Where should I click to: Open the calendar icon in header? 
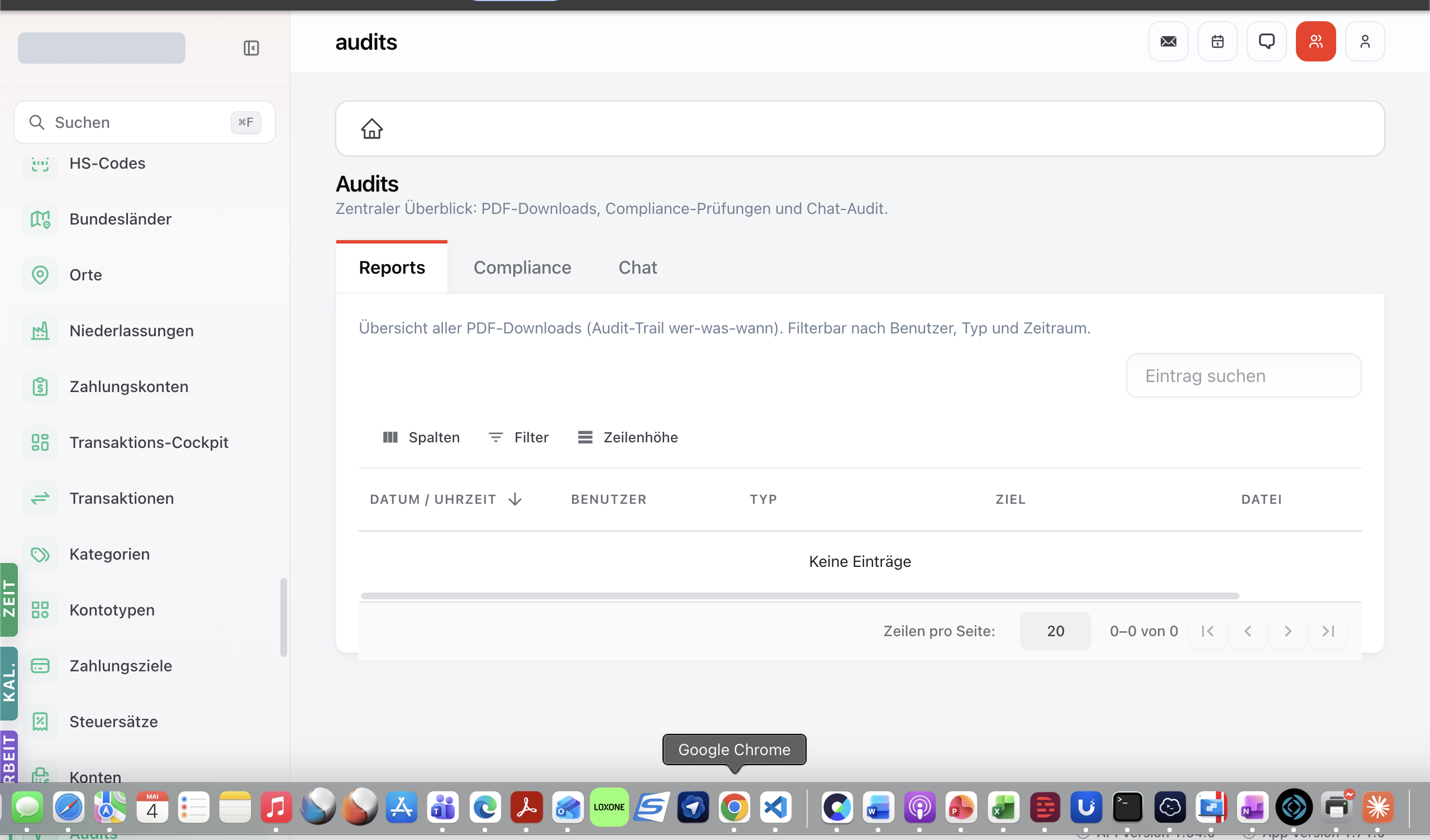click(x=1217, y=41)
